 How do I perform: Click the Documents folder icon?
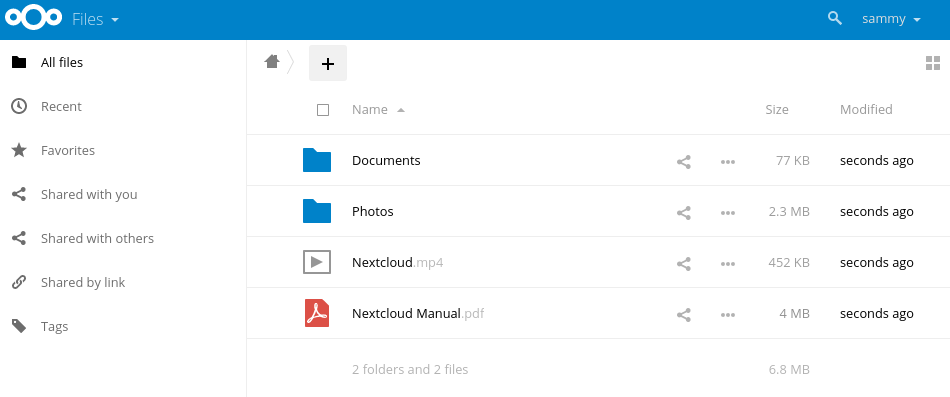pyautogui.click(x=317, y=160)
